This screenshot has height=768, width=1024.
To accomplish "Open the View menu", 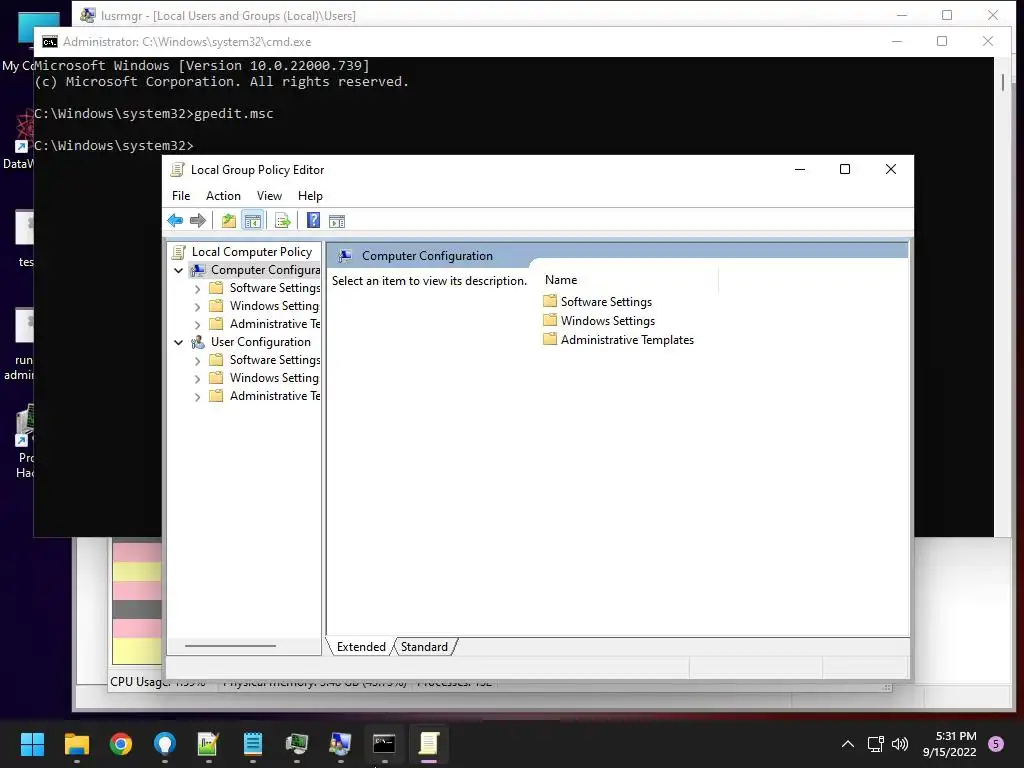I will (269, 196).
